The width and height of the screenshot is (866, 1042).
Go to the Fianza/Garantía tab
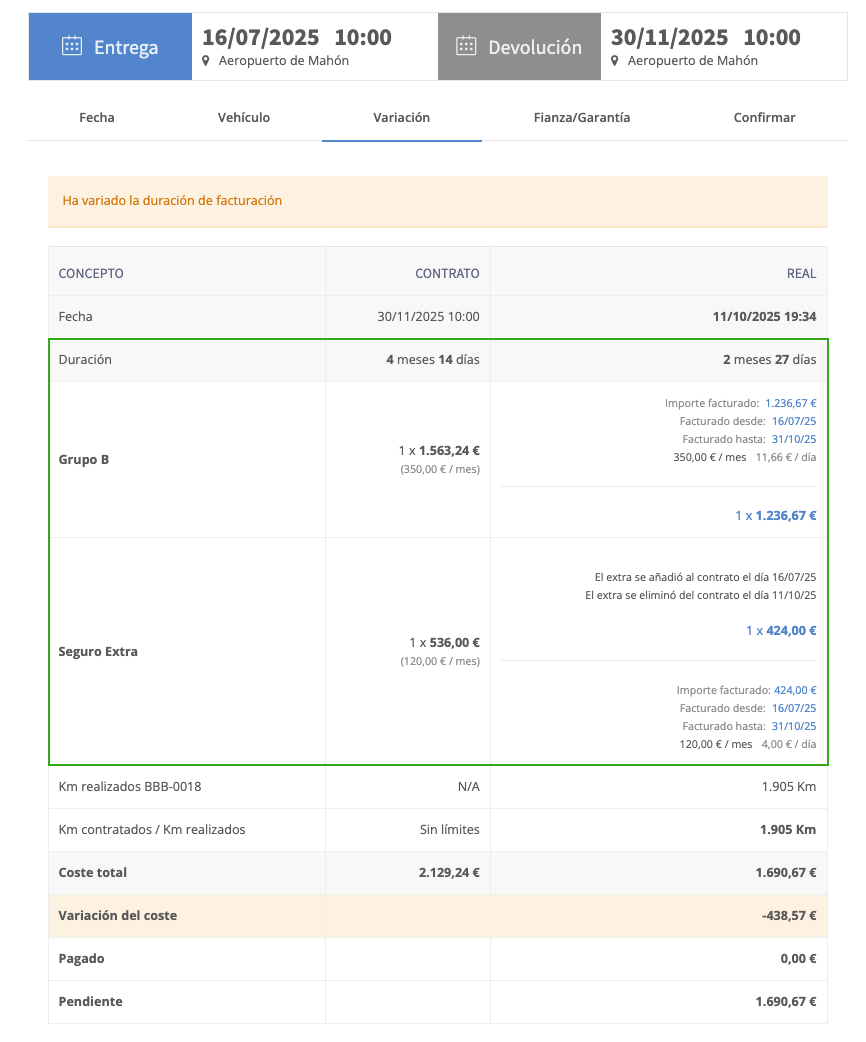(x=582, y=117)
